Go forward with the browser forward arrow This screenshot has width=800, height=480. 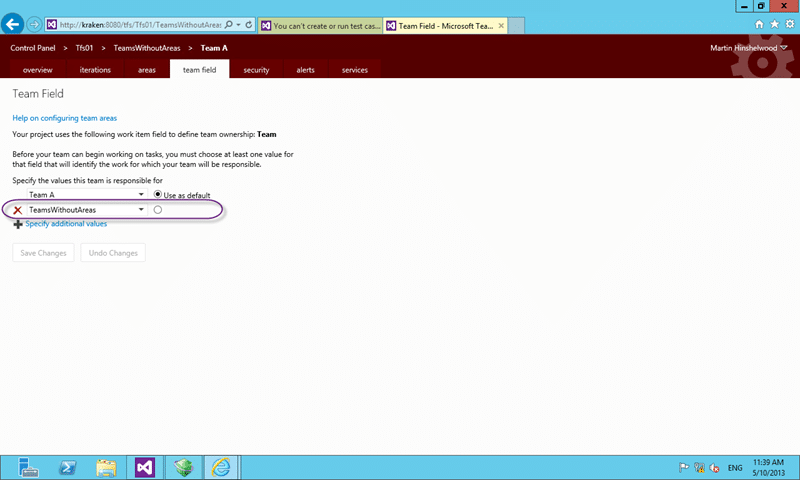coord(34,24)
